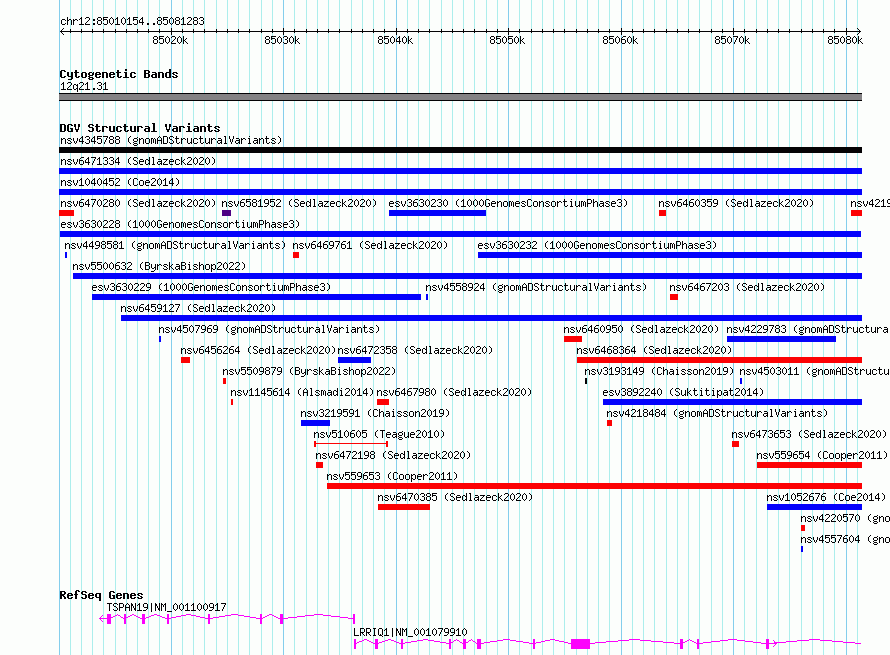Click the DGV Structural Variants track title
Viewport: 890px width, 655px height.
[140, 128]
